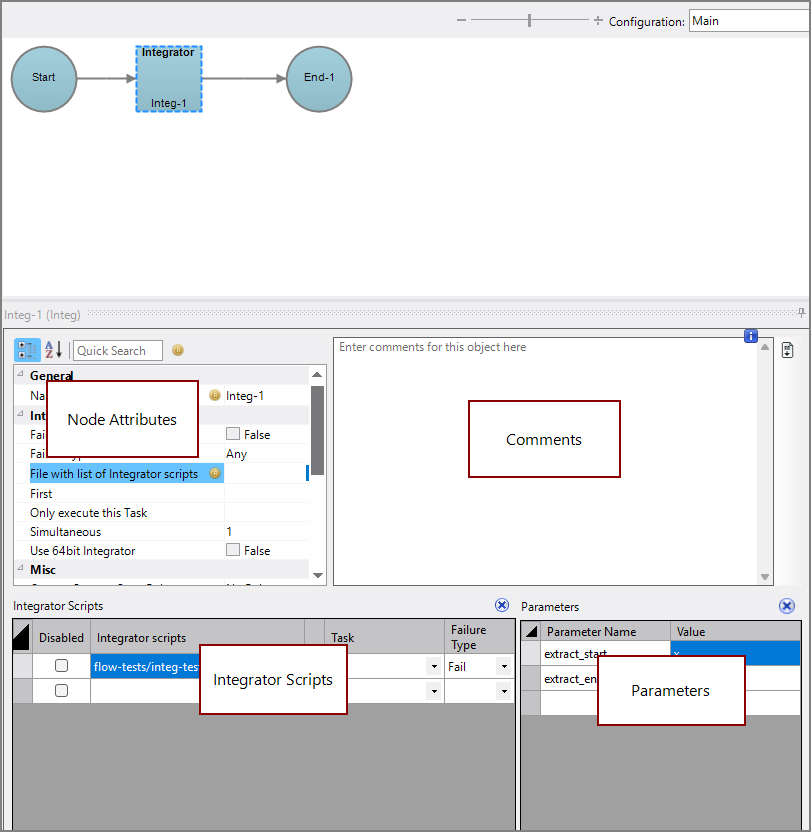
Task: Toggle the first False checkbox under Integrator
Action: [233, 434]
